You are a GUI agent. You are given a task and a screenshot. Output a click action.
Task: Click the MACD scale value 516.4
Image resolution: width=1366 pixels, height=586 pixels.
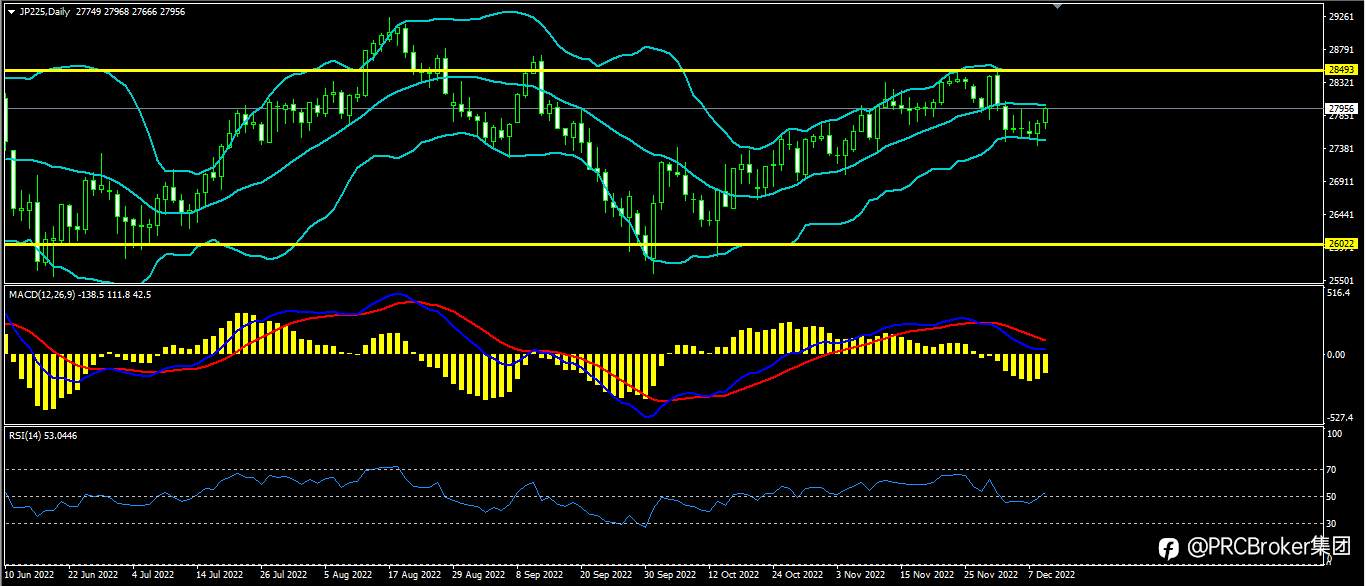tap(1338, 293)
